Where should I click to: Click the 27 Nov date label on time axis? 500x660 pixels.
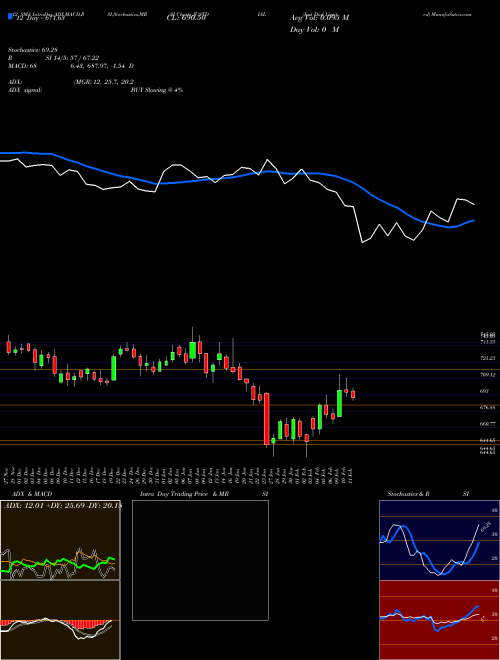point(8,475)
